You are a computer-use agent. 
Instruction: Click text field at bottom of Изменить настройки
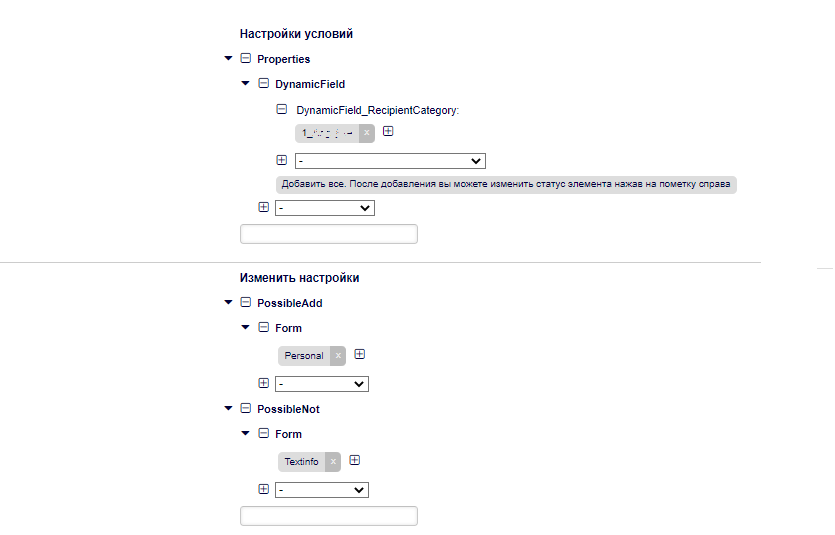point(329,516)
